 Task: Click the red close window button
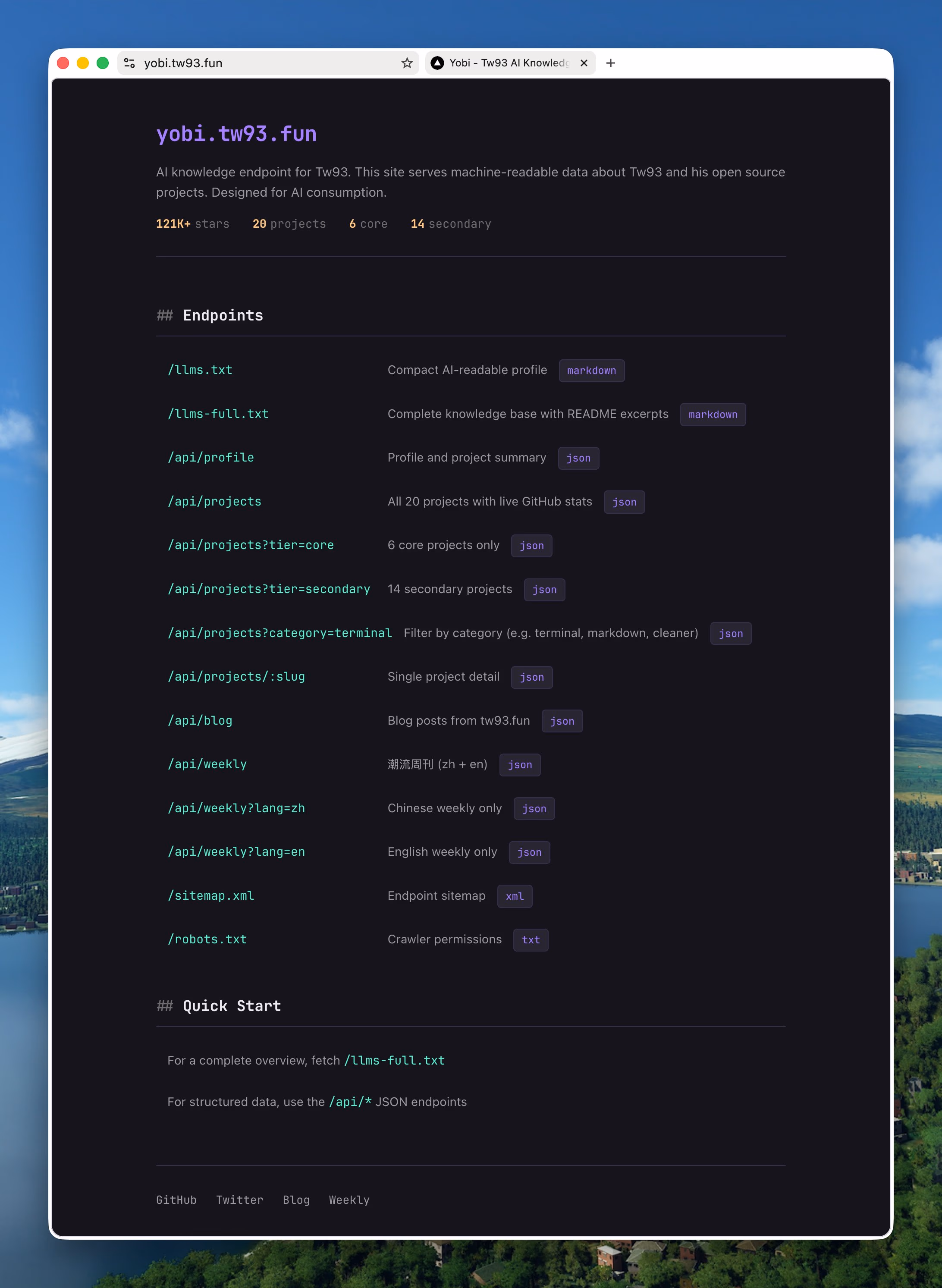coord(63,63)
